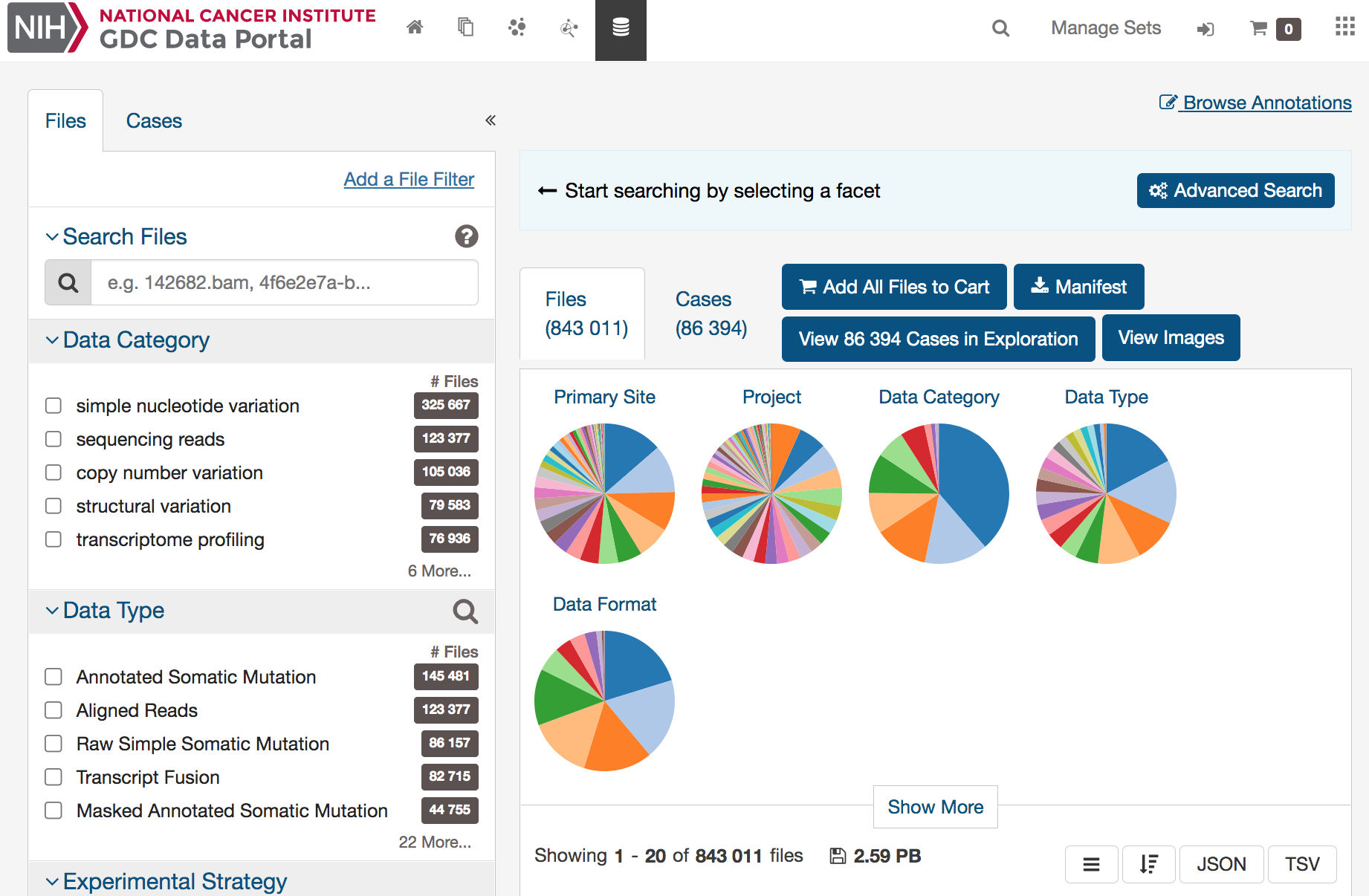Collapse the Data Category facet
1369x896 pixels.
pos(51,340)
